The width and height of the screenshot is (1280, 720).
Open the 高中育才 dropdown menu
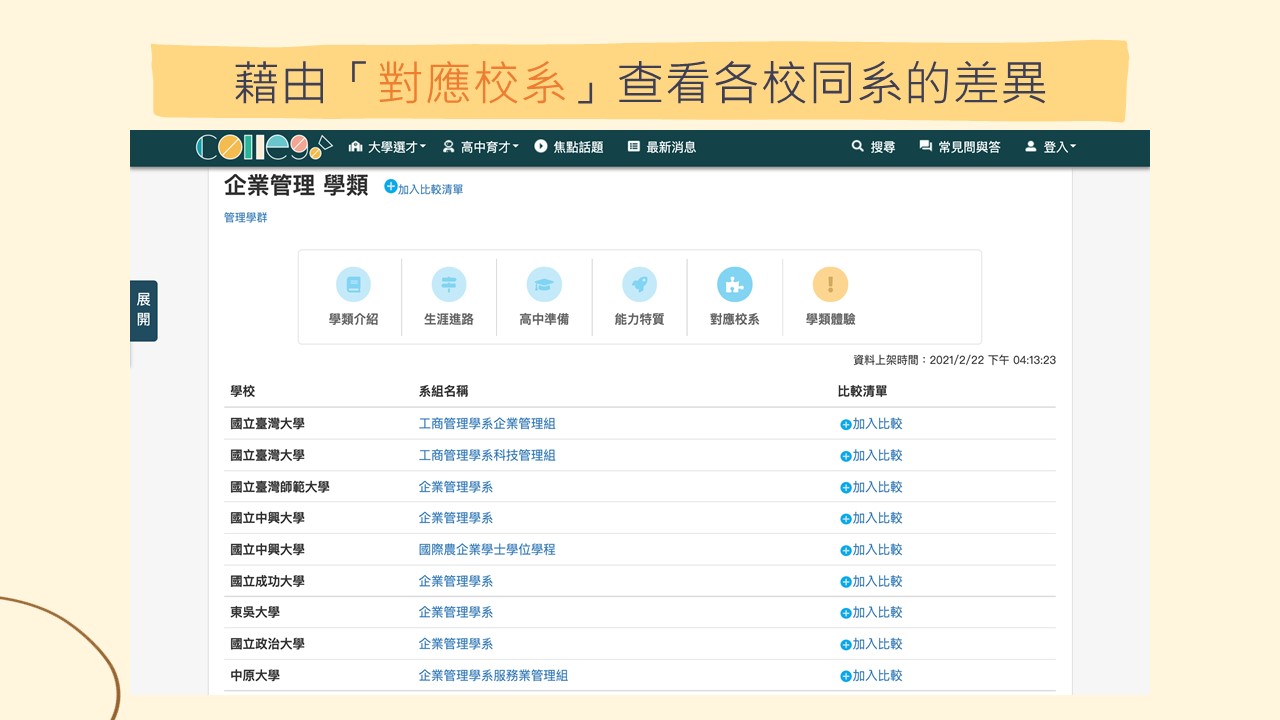pos(481,147)
